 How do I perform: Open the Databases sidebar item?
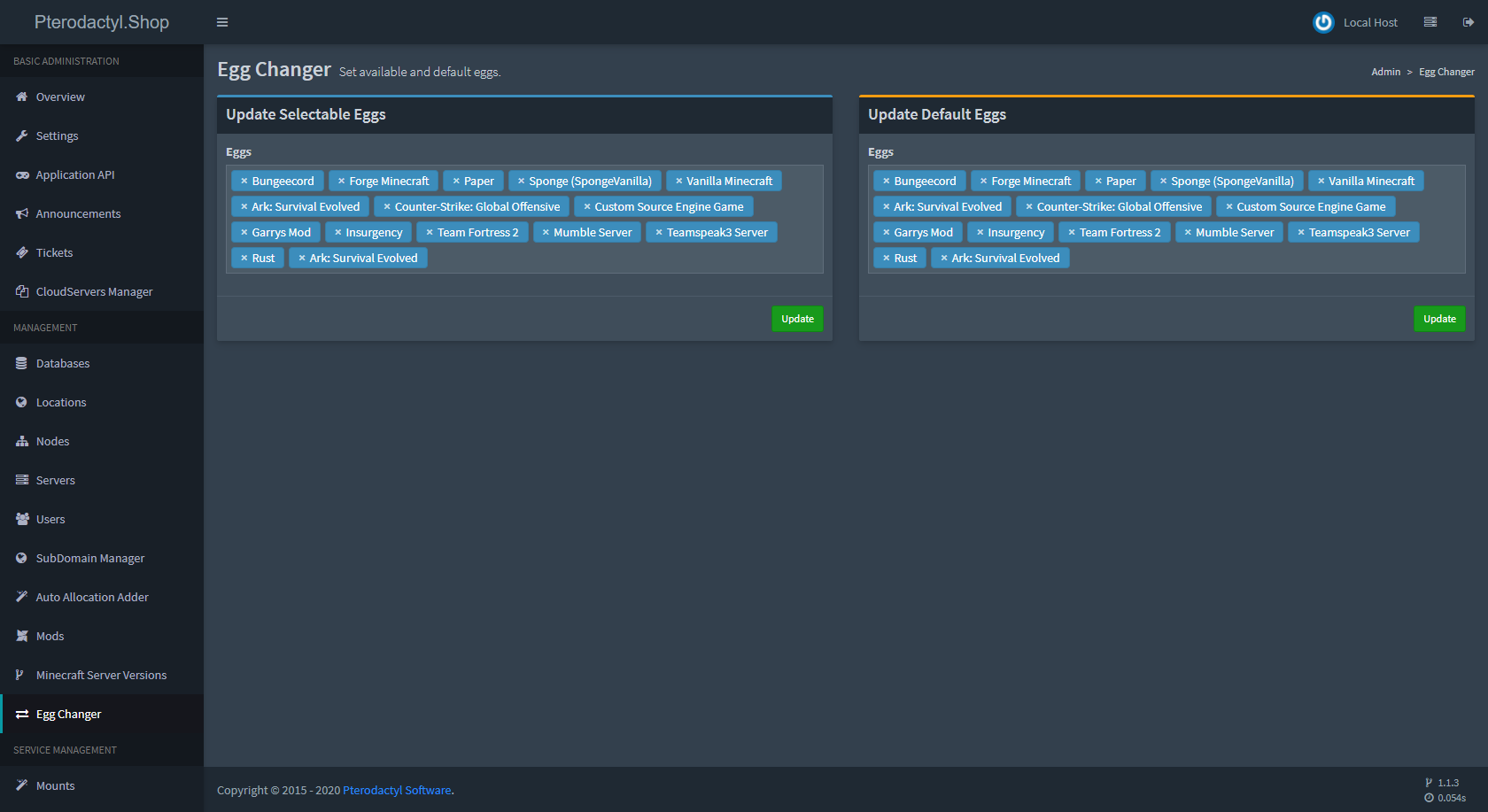tap(63, 364)
